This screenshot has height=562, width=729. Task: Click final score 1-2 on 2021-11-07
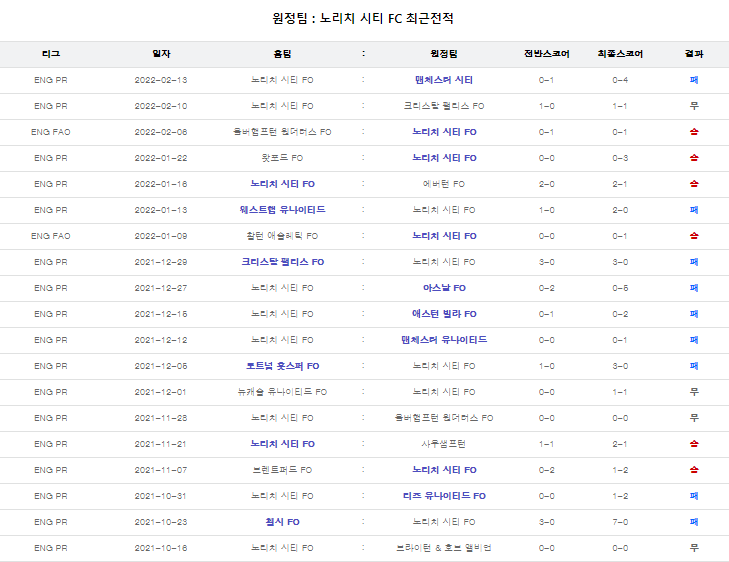pyautogui.click(x=620, y=470)
